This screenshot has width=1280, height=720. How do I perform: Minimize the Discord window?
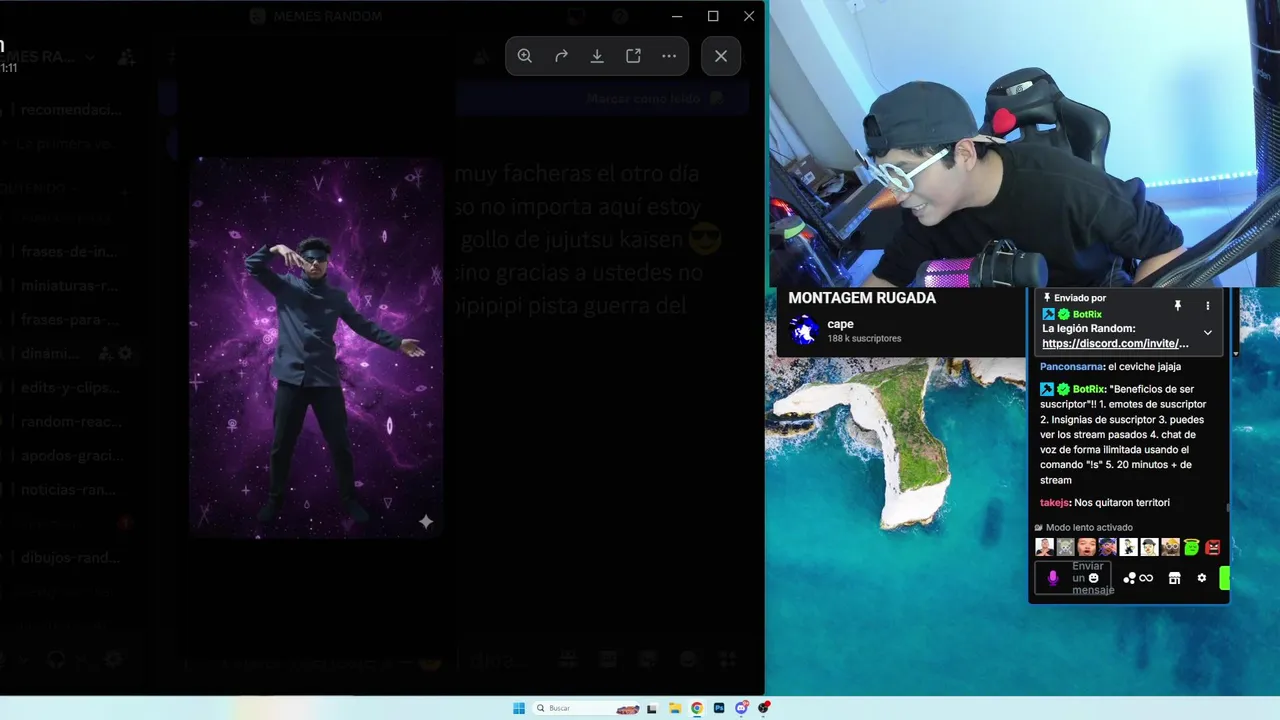(677, 16)
